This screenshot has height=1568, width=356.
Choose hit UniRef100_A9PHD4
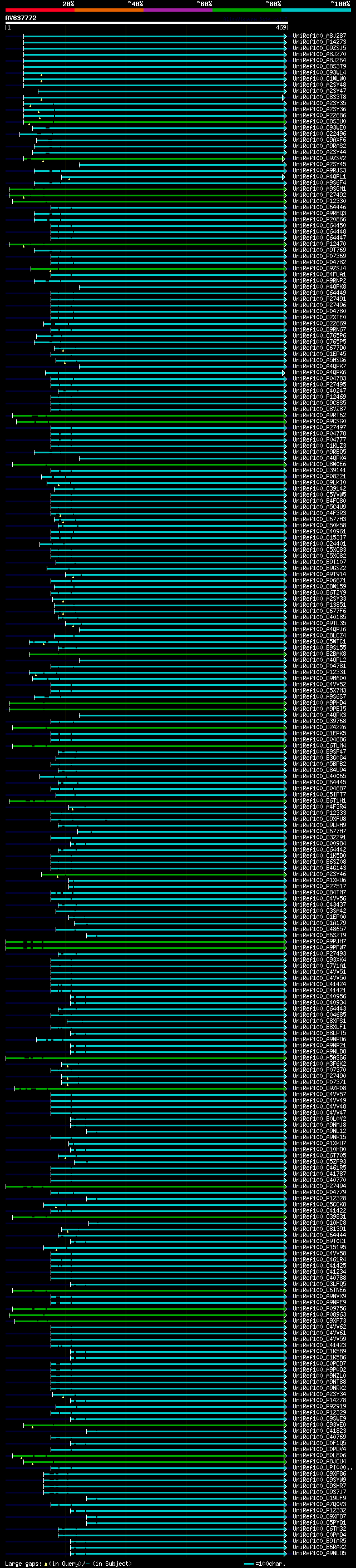pos(319,703)
